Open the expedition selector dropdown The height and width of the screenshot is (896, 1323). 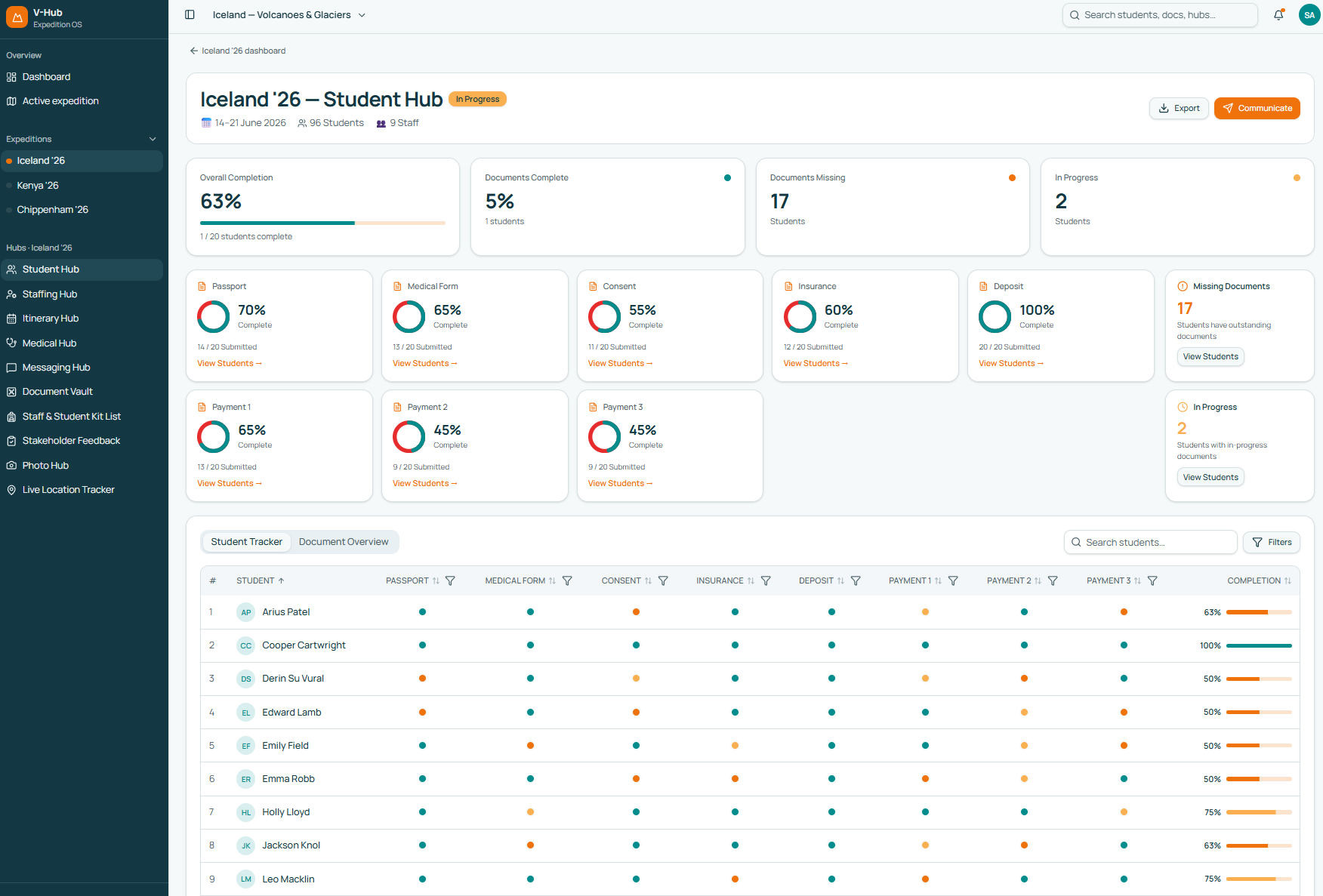point(289,15)
